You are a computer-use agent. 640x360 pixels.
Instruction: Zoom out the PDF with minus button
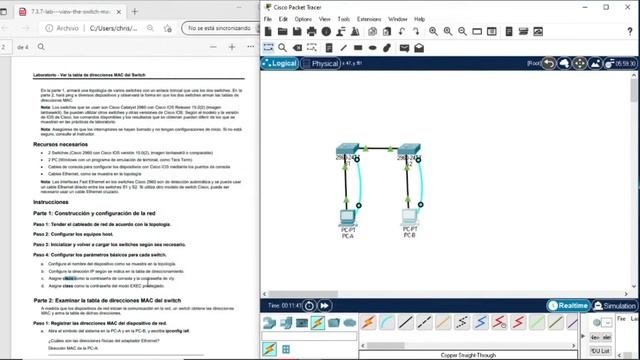(x=213, y=47)
